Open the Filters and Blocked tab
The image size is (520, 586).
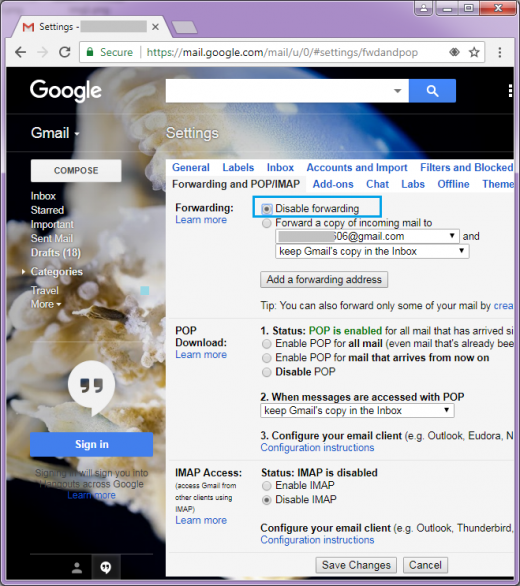[467, 167]
